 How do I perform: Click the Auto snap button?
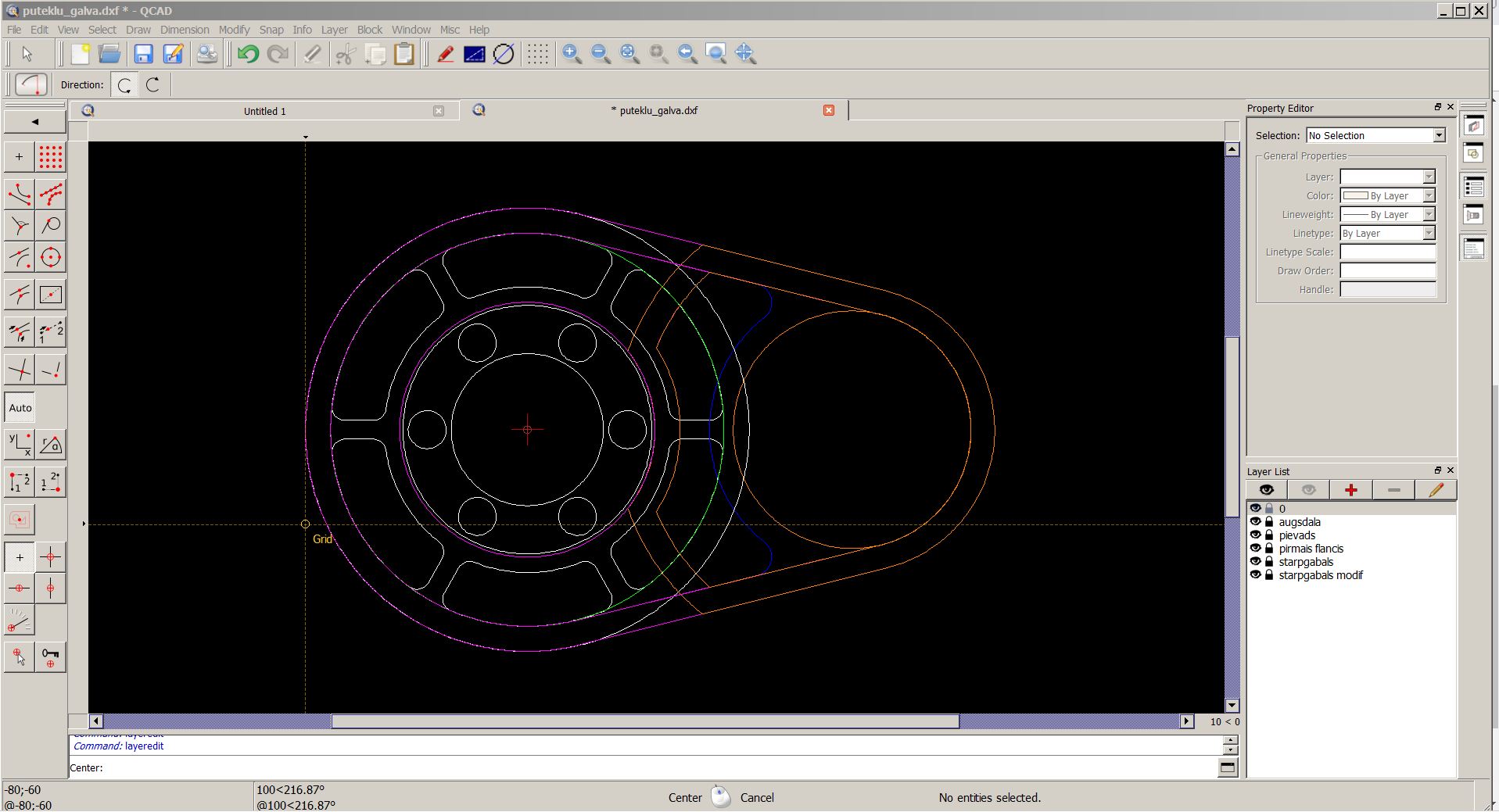click(x=20, y=408)
